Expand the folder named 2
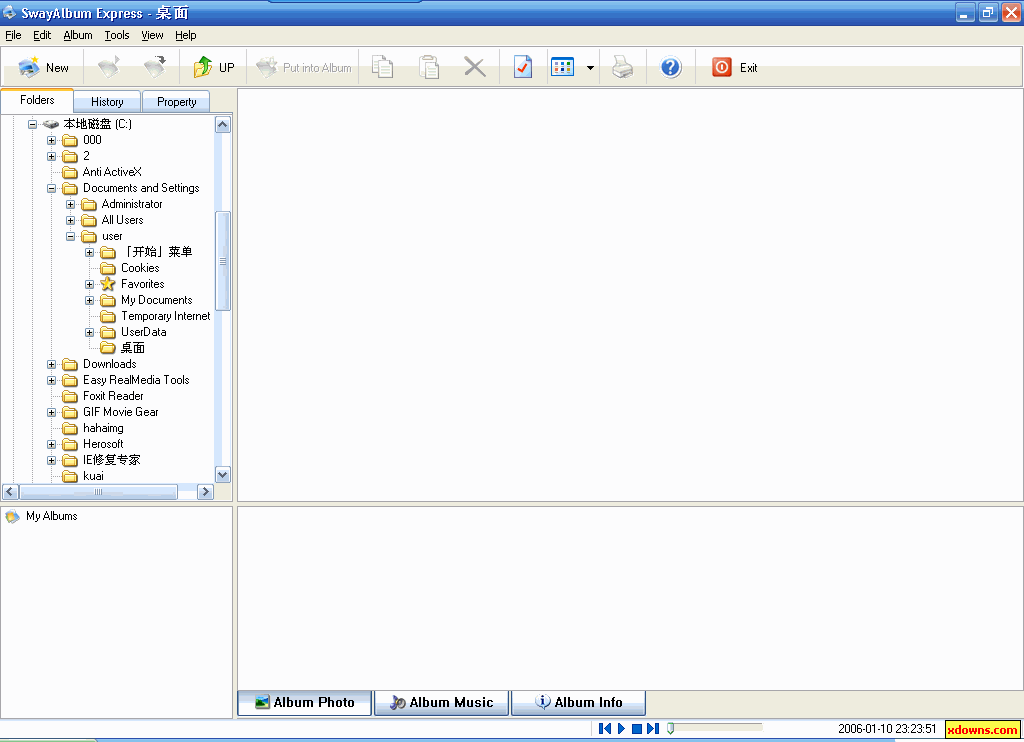 click(x=51, y=156)
